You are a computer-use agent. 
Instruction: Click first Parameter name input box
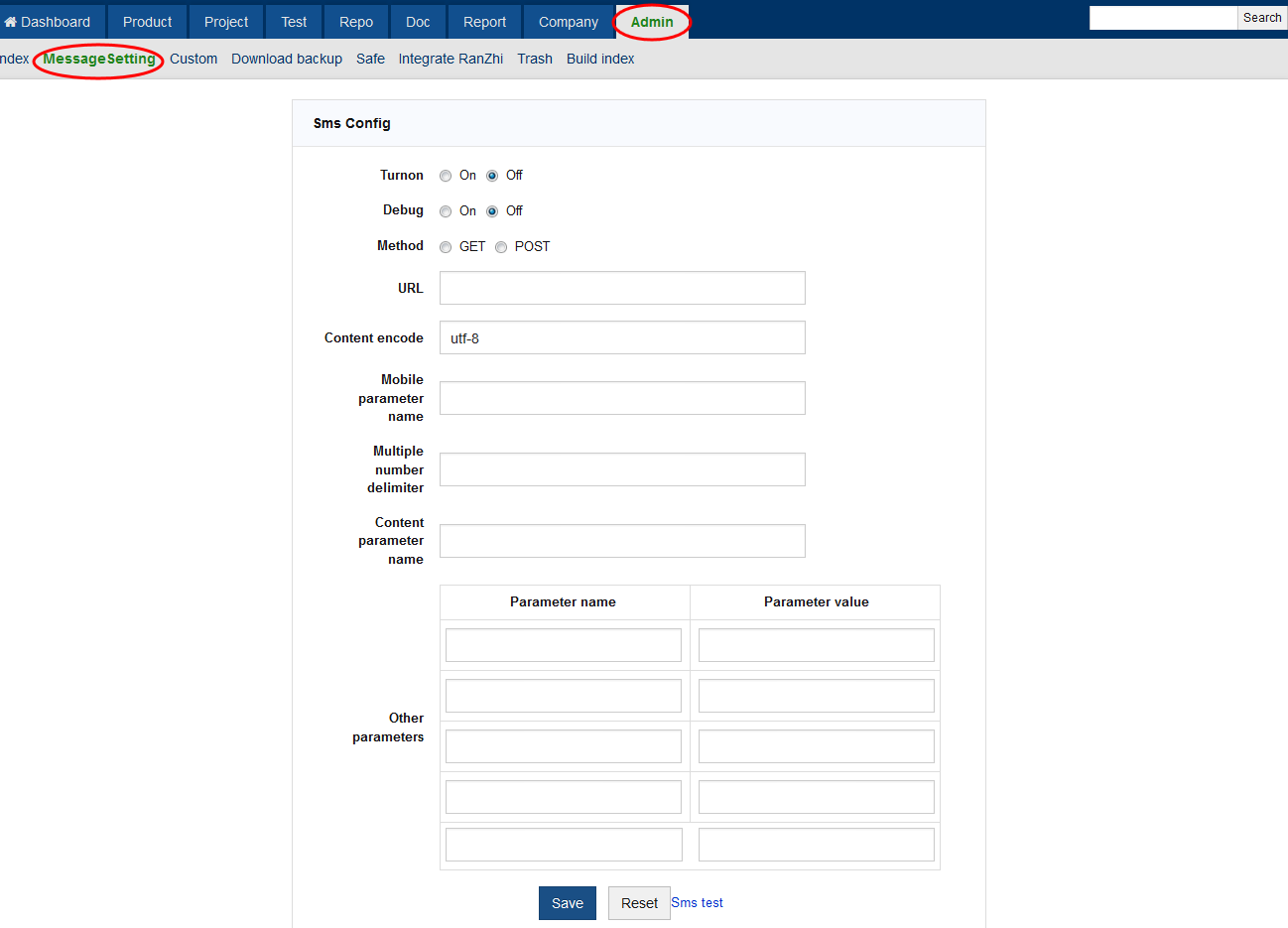coord(563,645)
